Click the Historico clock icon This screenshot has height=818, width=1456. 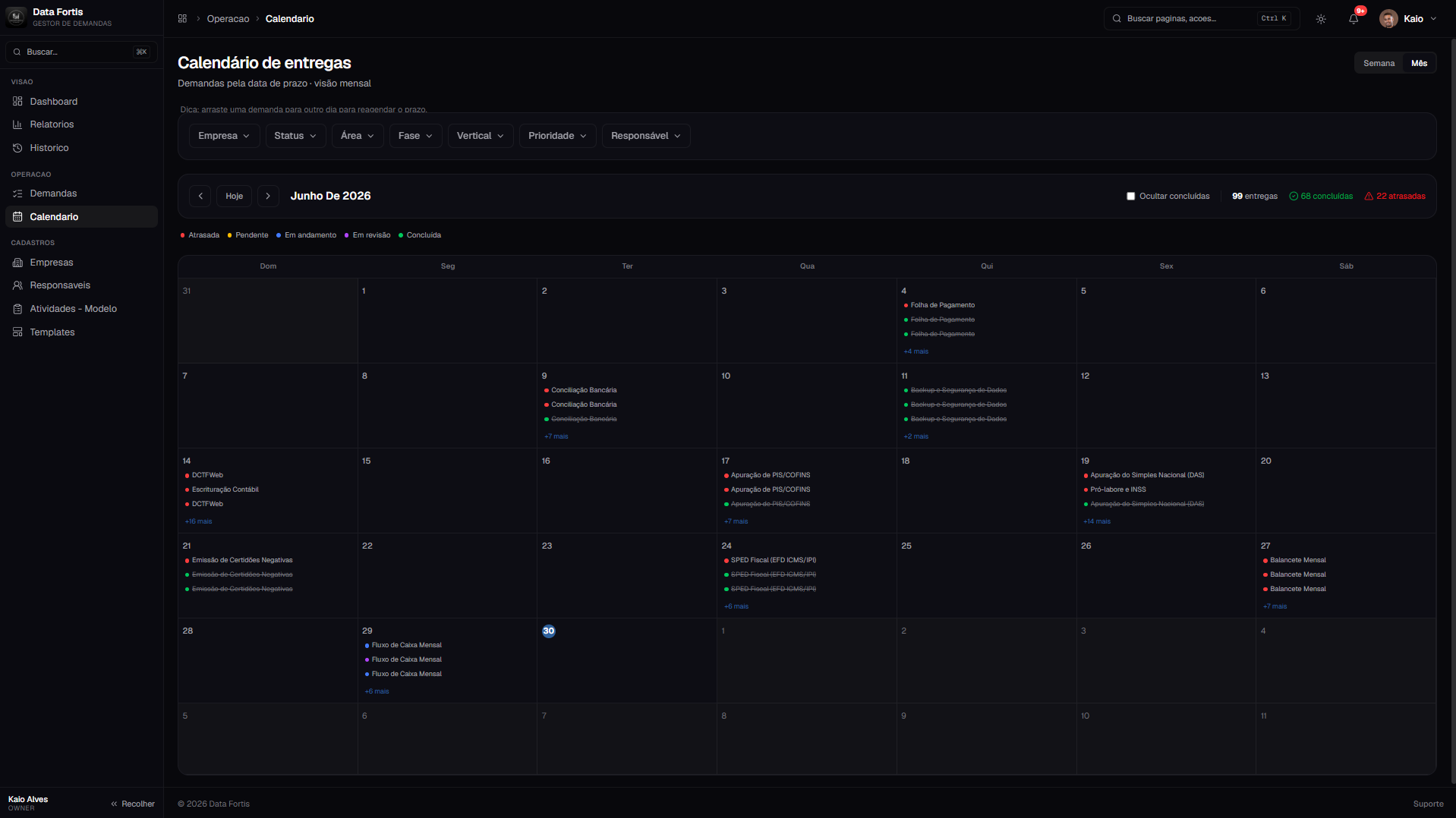point(17,148)
